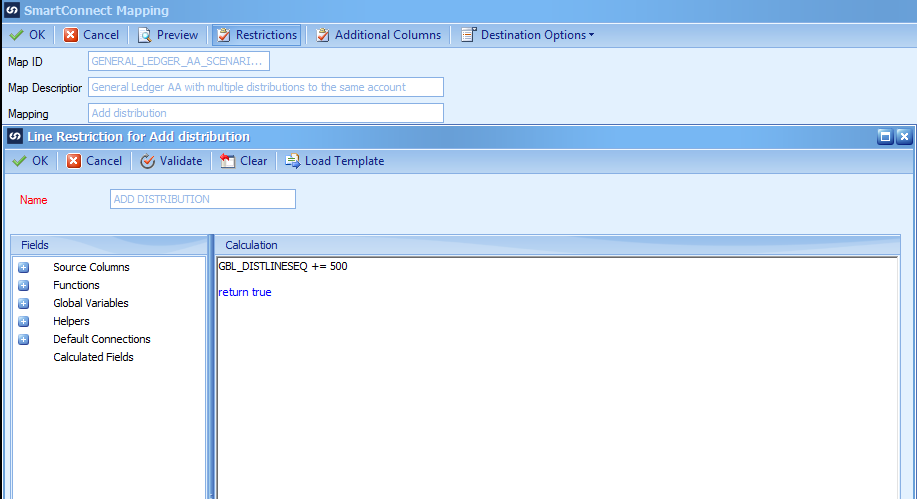Viewport: 917px width, 499px height.
Task: Expand the Functions node
Action: [23, 285]
